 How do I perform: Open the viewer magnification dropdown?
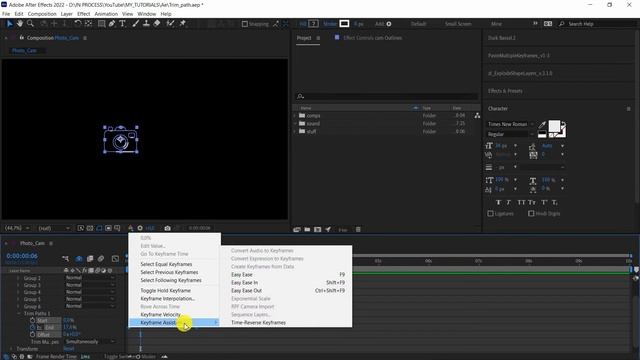[x=17, y=228]
